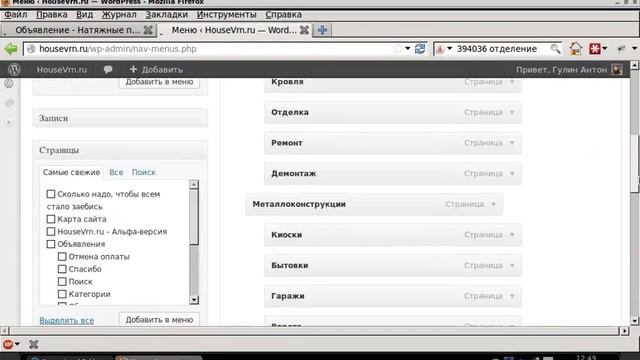Open the Справка menu
640x360 pixels.
pyautogui.click(x=284, y=15)
